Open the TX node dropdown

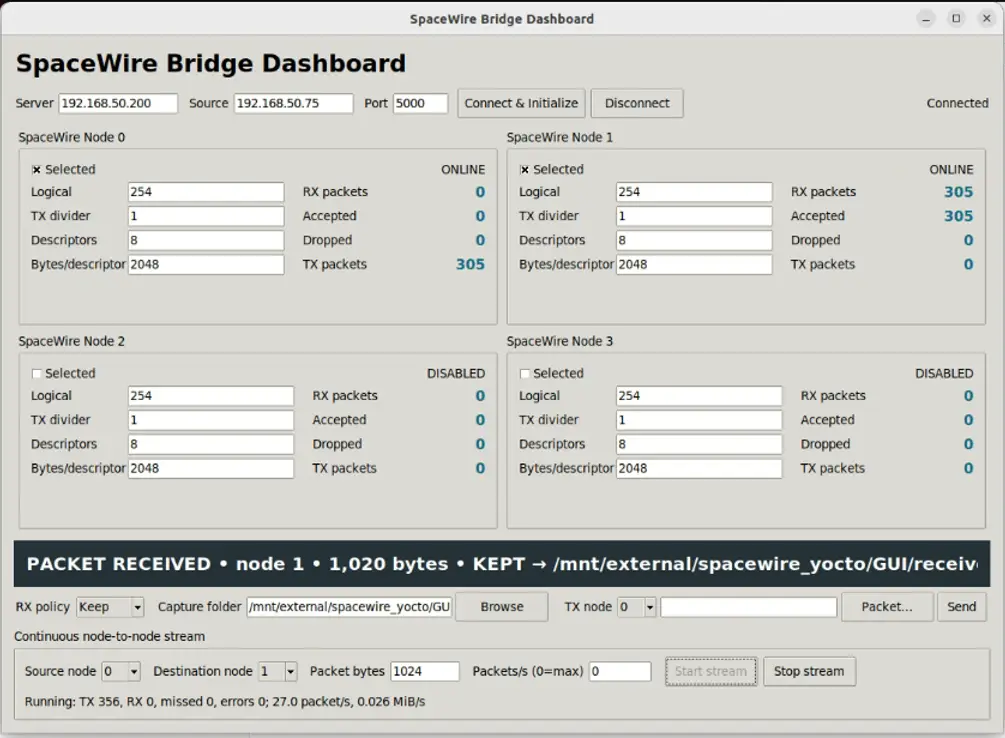(636, 607)
